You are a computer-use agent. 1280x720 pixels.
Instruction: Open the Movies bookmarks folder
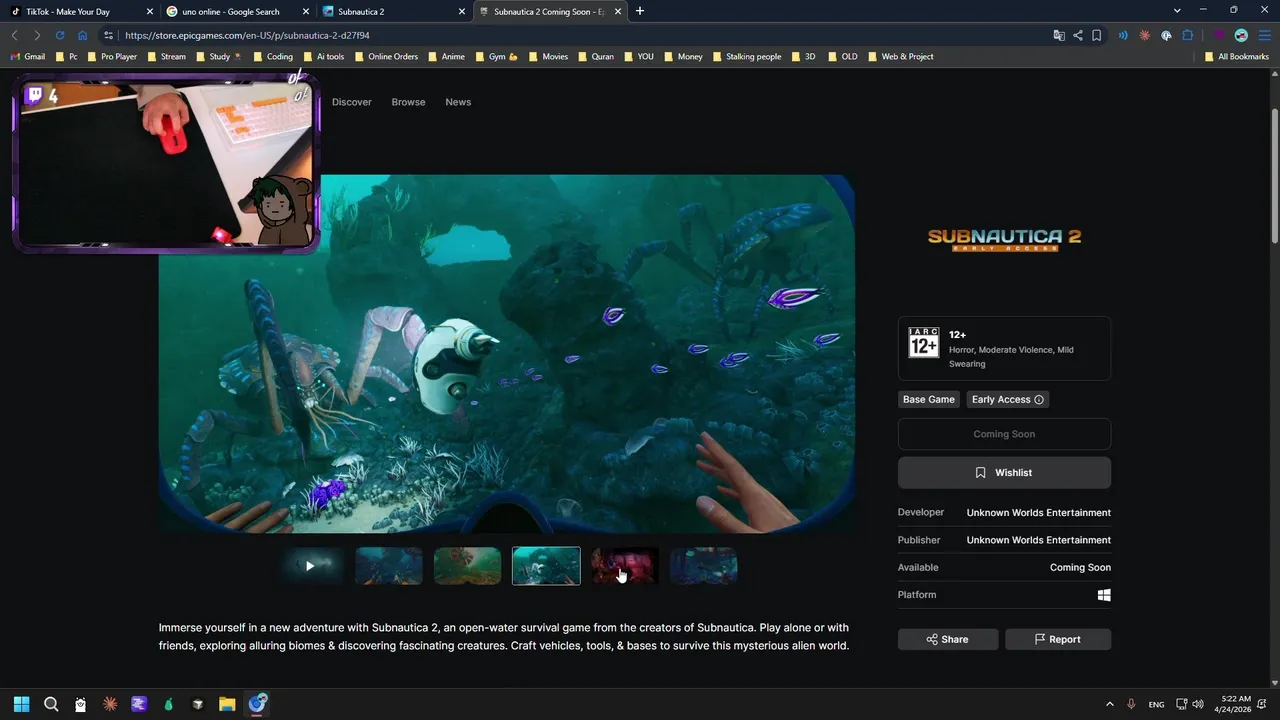pyautogui.click(x=548, y=57)
